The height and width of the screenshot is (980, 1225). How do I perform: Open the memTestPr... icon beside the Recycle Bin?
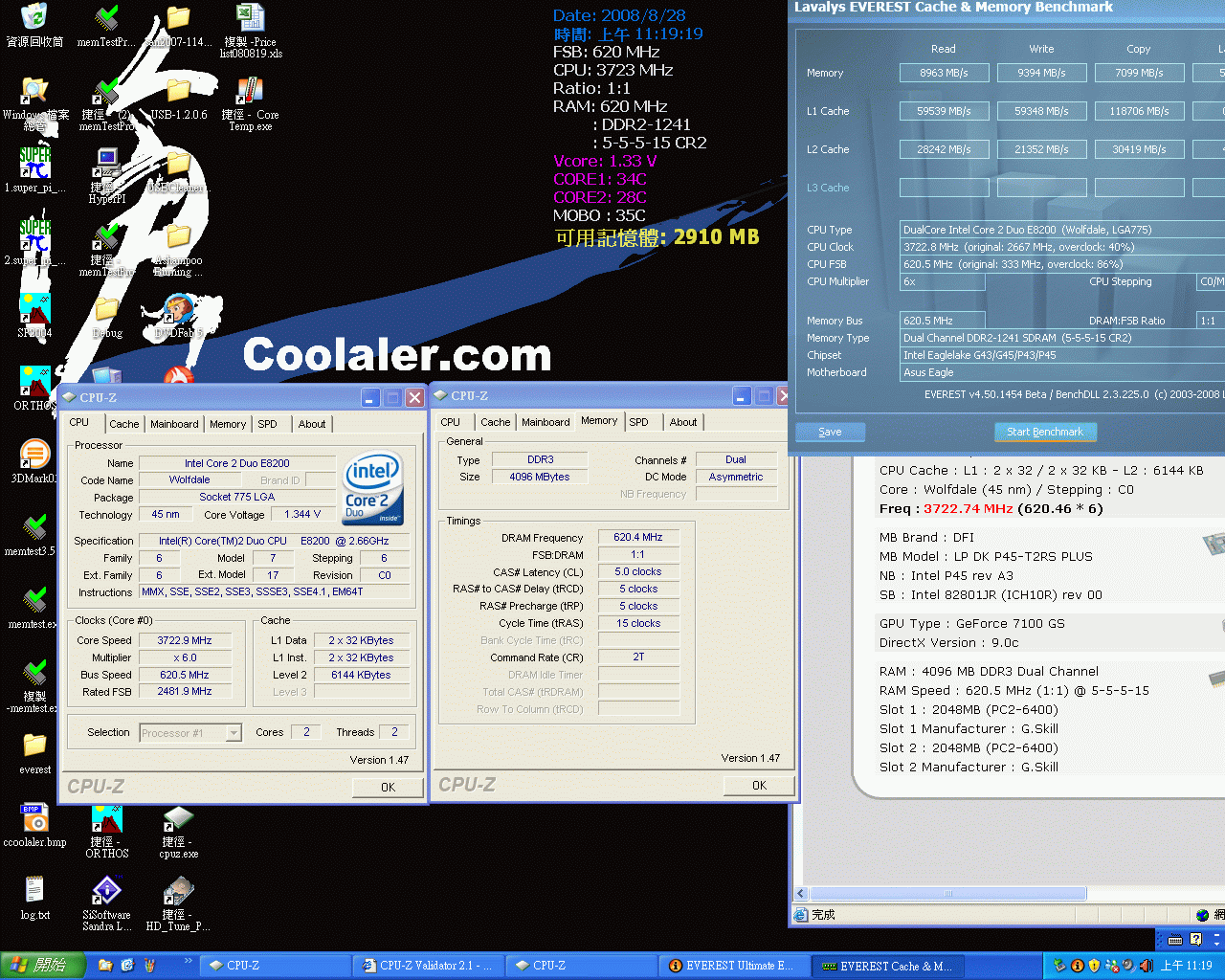coord(105,17)
